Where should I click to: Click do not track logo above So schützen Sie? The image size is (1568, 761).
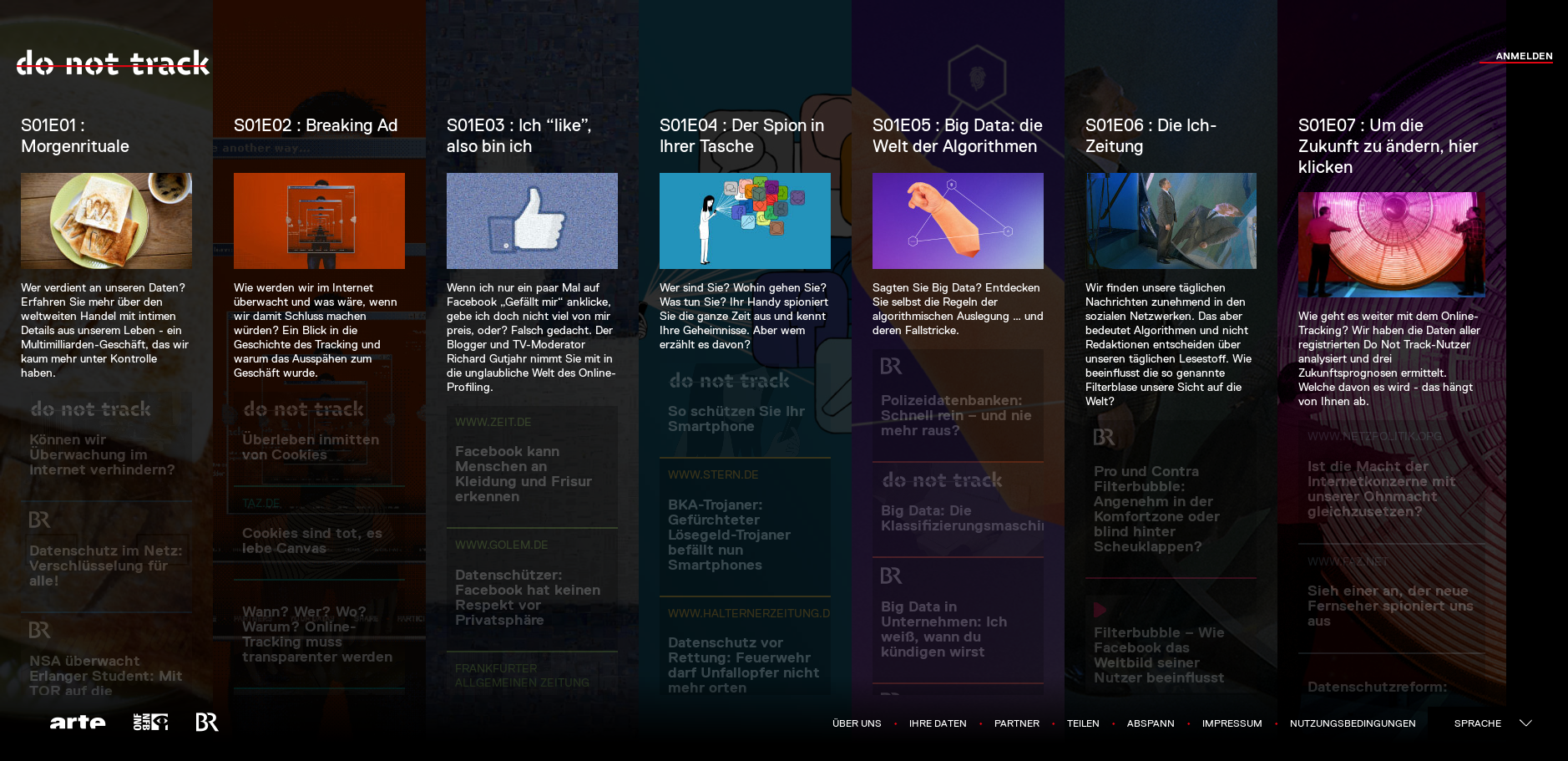coord(730,381)
